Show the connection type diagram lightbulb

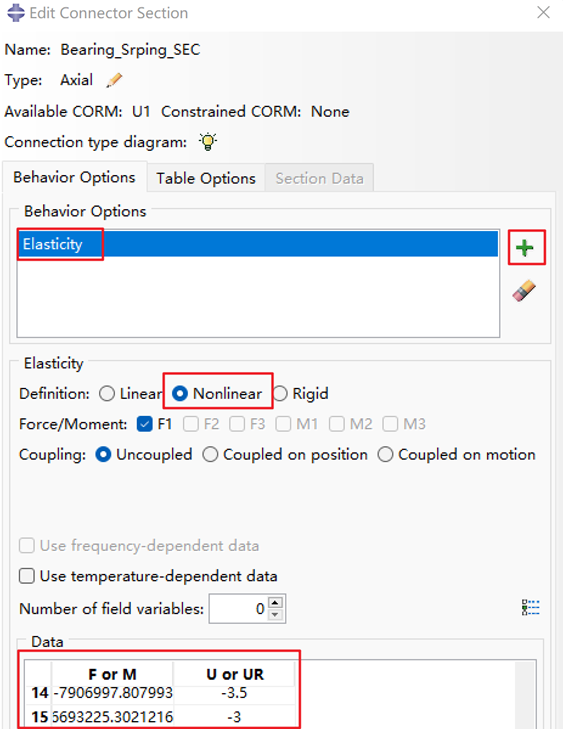pyautogui.click(x=208, y=141)
